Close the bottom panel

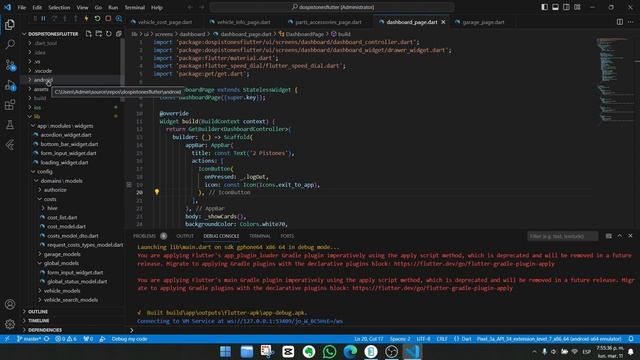[630, 236]
